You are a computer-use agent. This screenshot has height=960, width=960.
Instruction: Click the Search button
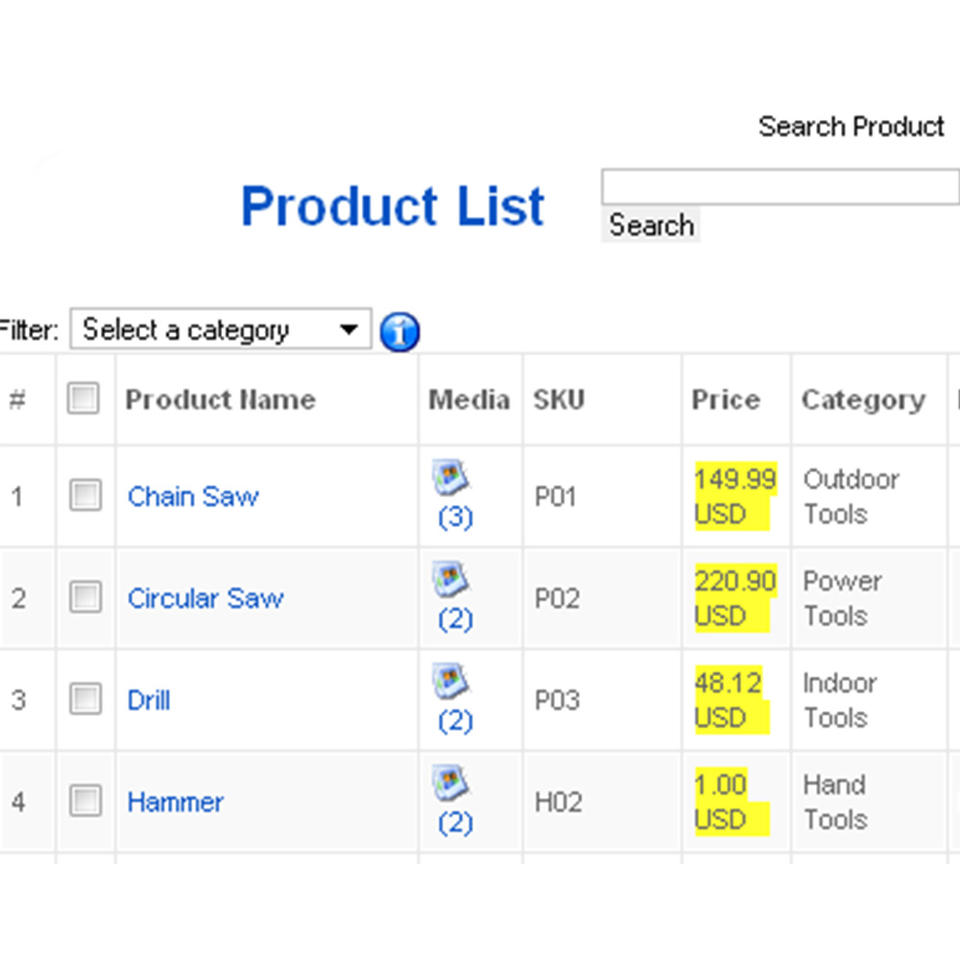coord(651,225)
